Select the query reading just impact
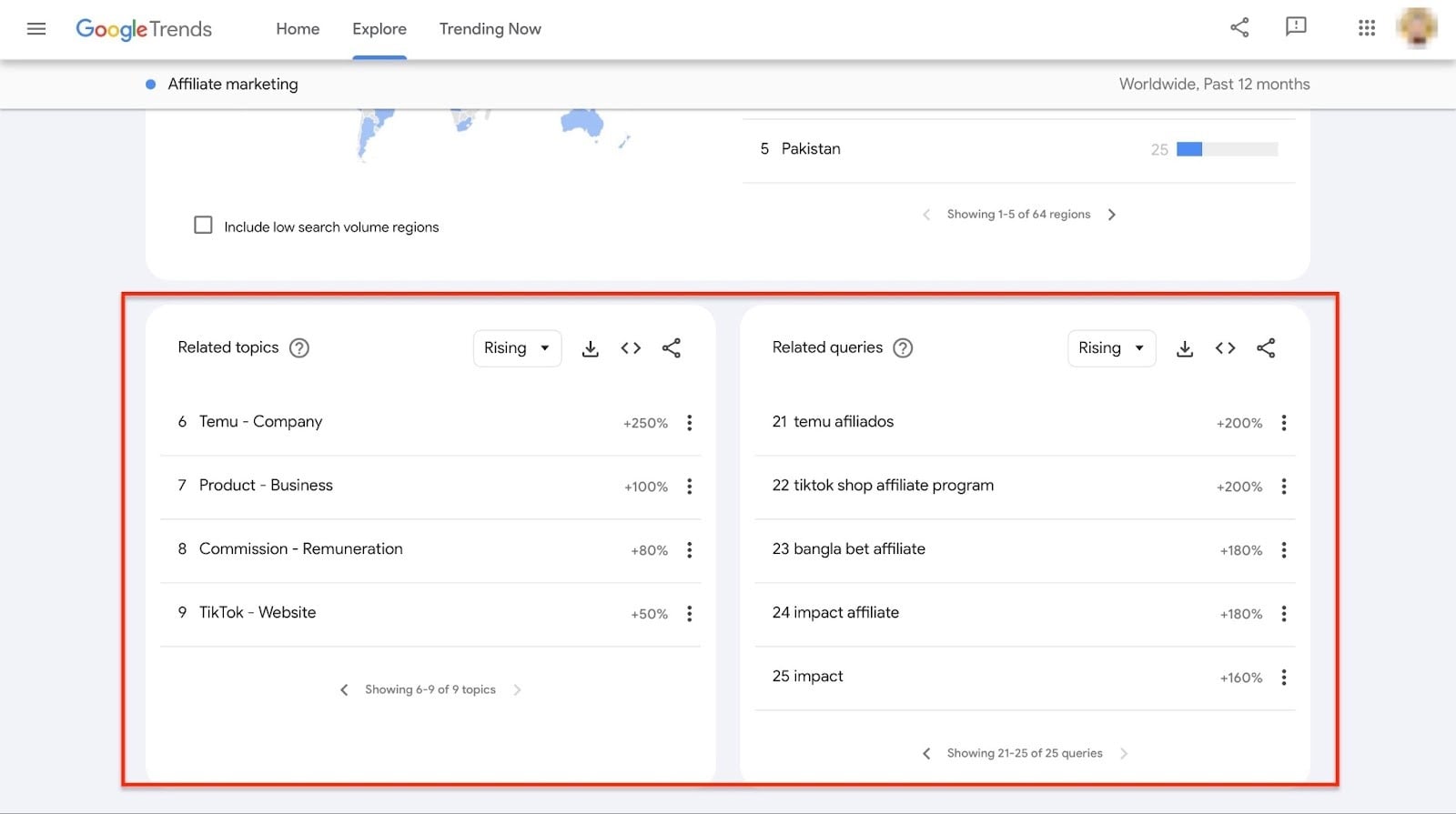The height and width of the screenshot is (814, 1456). coord(818,677)
